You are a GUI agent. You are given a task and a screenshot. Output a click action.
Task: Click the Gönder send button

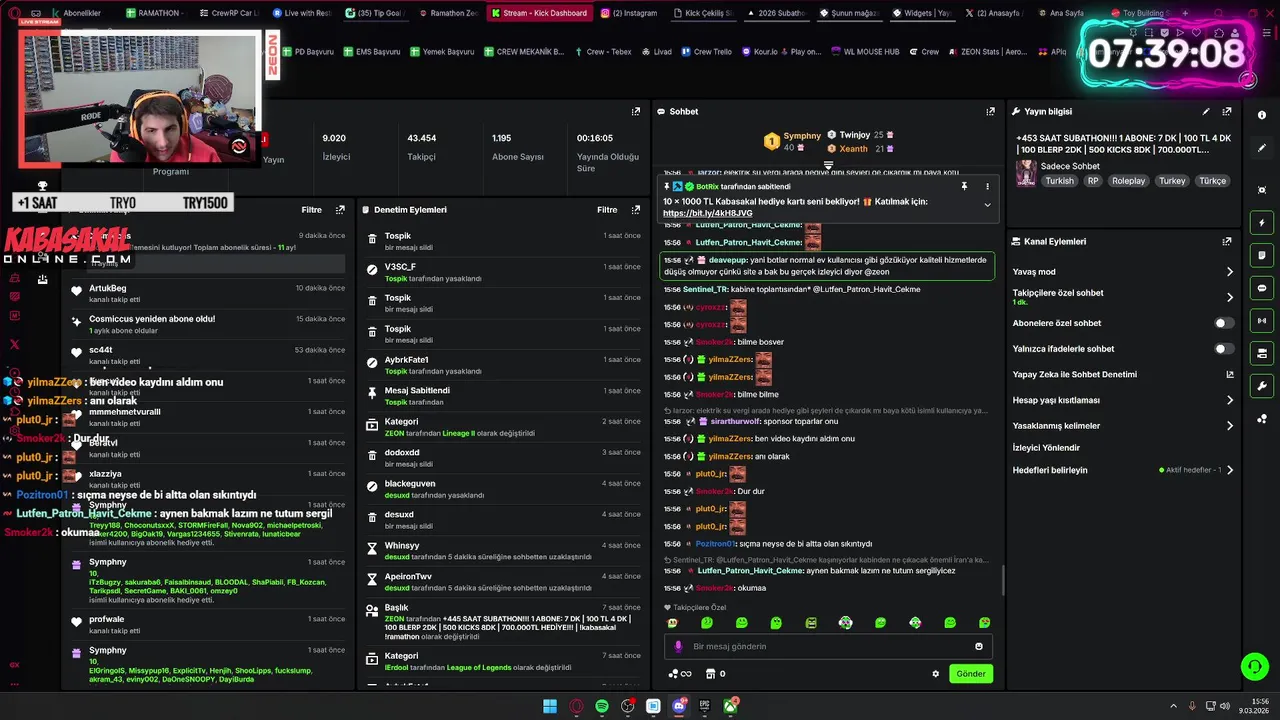tap(971, 674)
